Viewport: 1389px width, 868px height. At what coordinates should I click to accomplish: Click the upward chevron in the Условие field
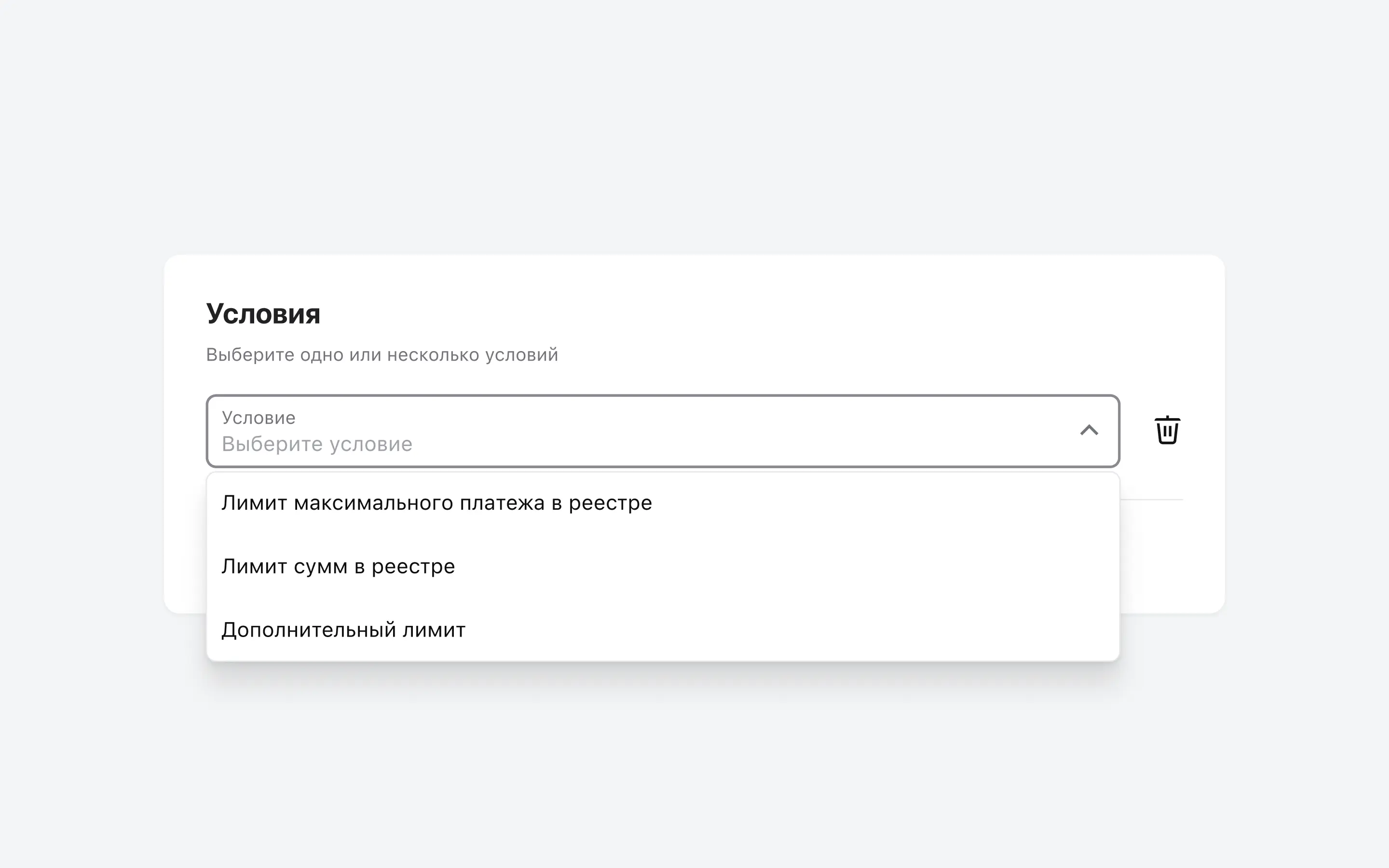click(1089, 431)
